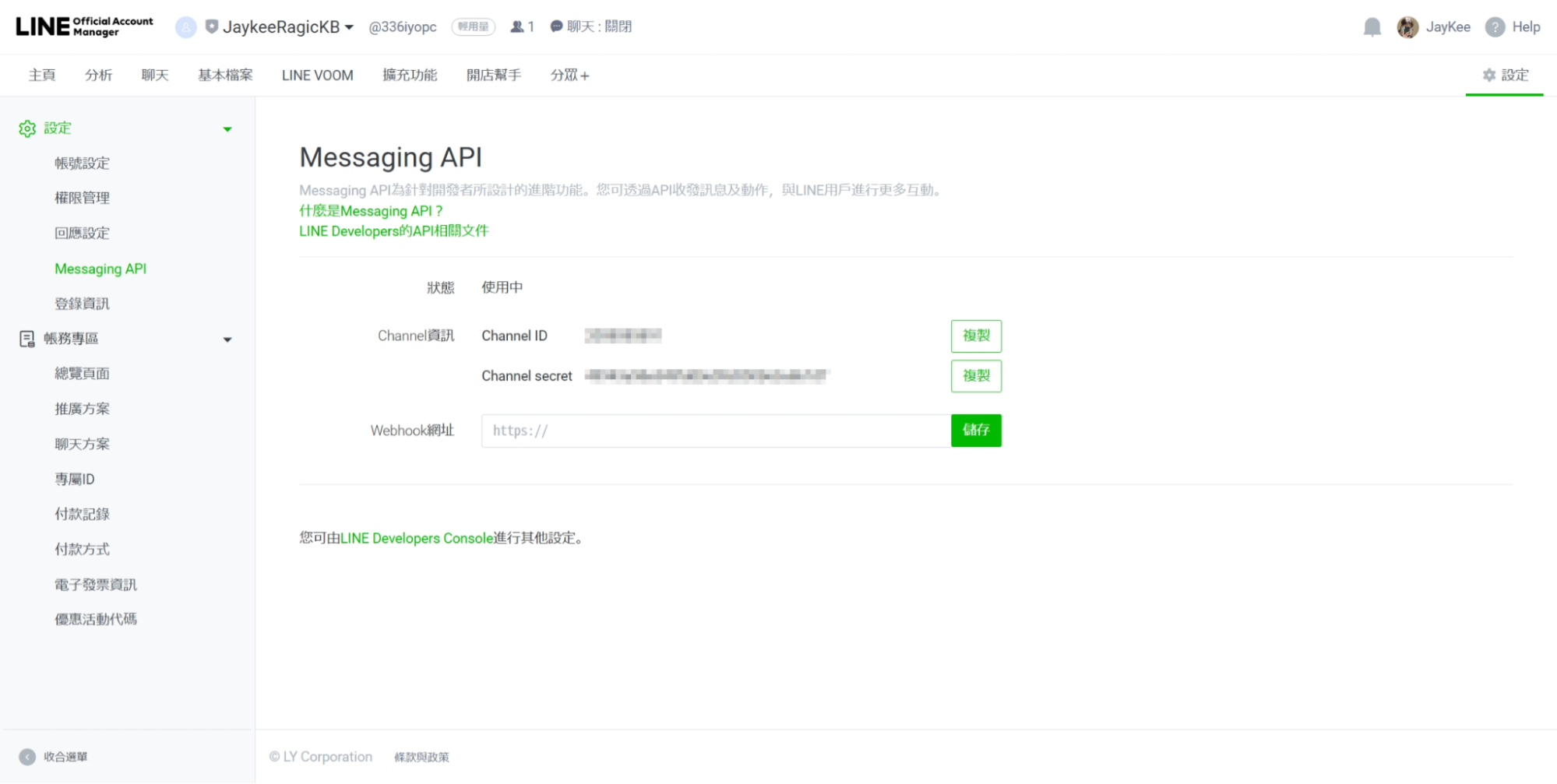Screen dimensions: 1557x784
Task: Go to the 主頁 tab
Action: pos(42,75)
